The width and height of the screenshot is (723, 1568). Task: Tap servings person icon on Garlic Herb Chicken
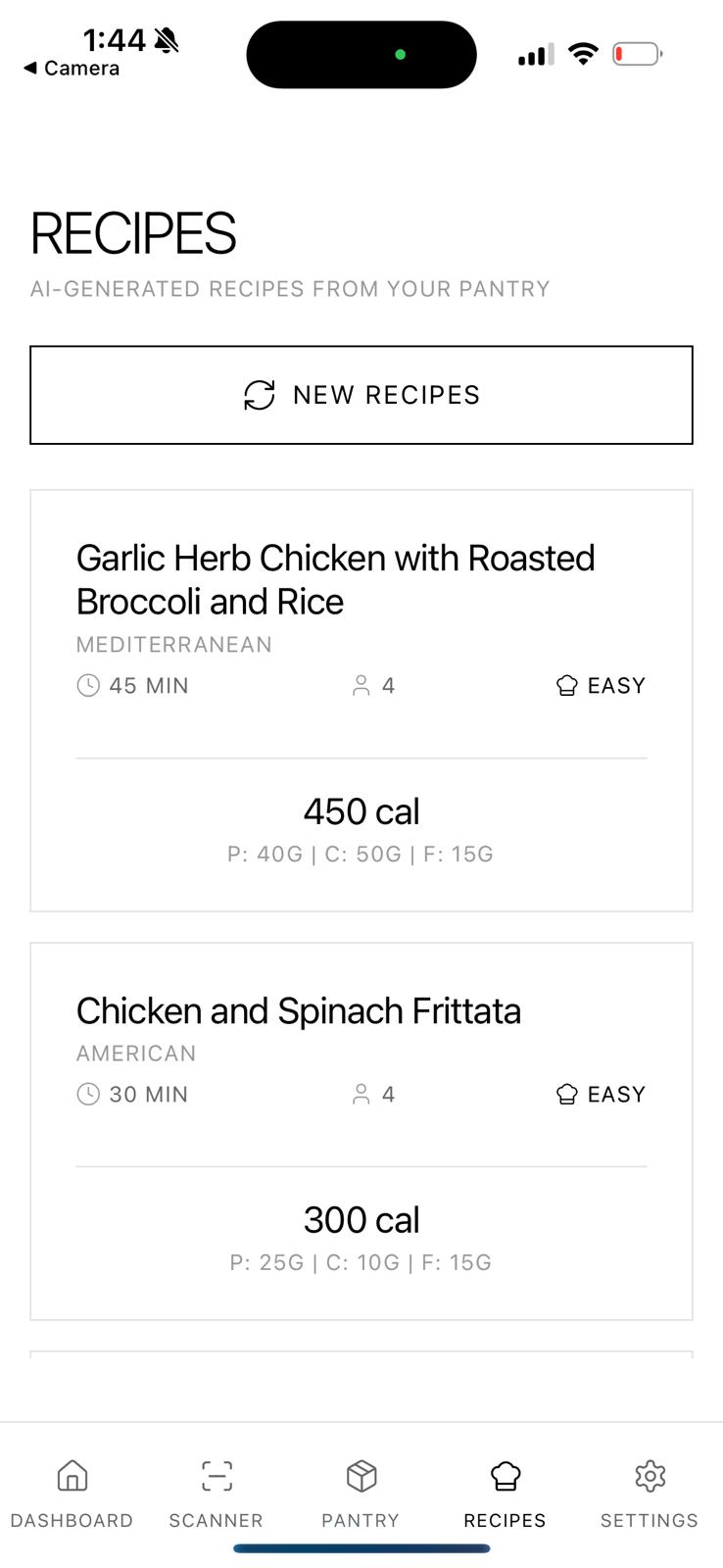point(361,686)
